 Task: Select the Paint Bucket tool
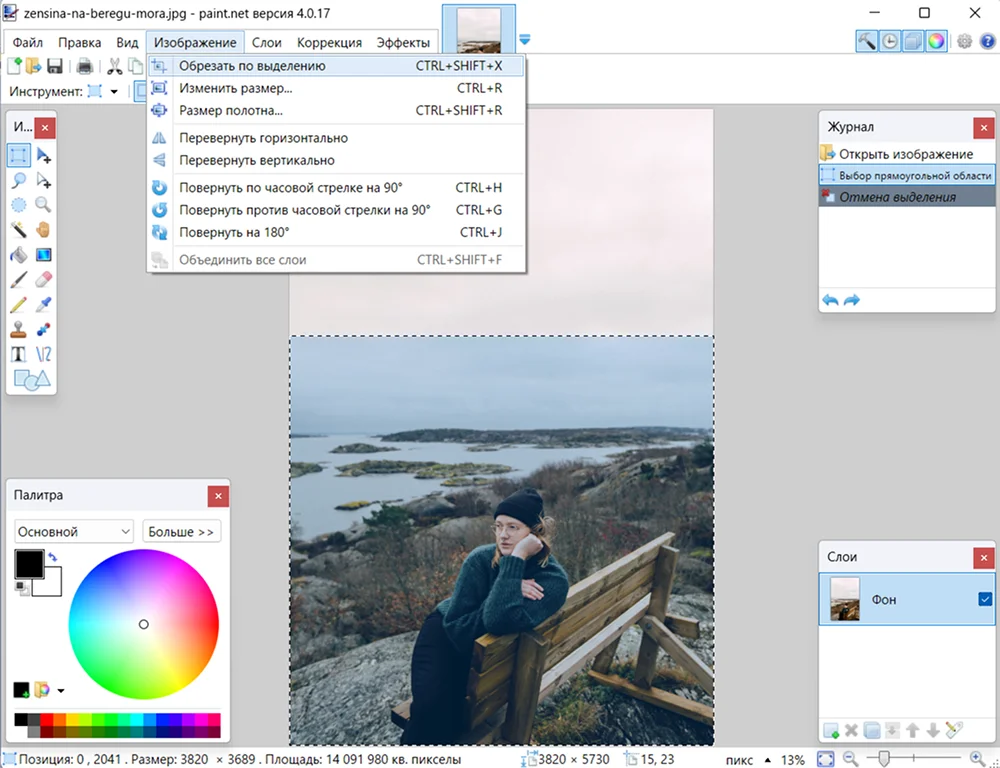[19, 255]
